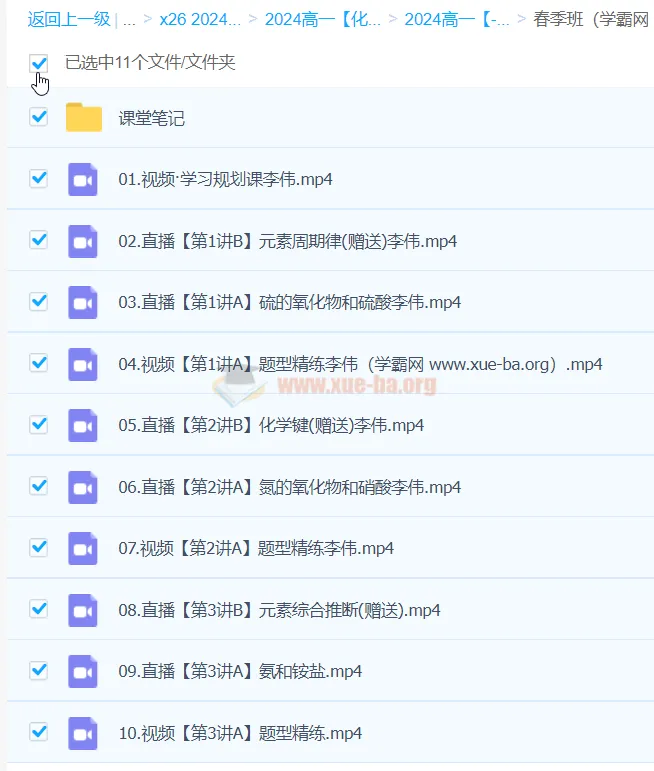Viewport: 654px width, 771px height.
Task: Click the 课堂笔记 folder icon
Action: tap(84, 118)
